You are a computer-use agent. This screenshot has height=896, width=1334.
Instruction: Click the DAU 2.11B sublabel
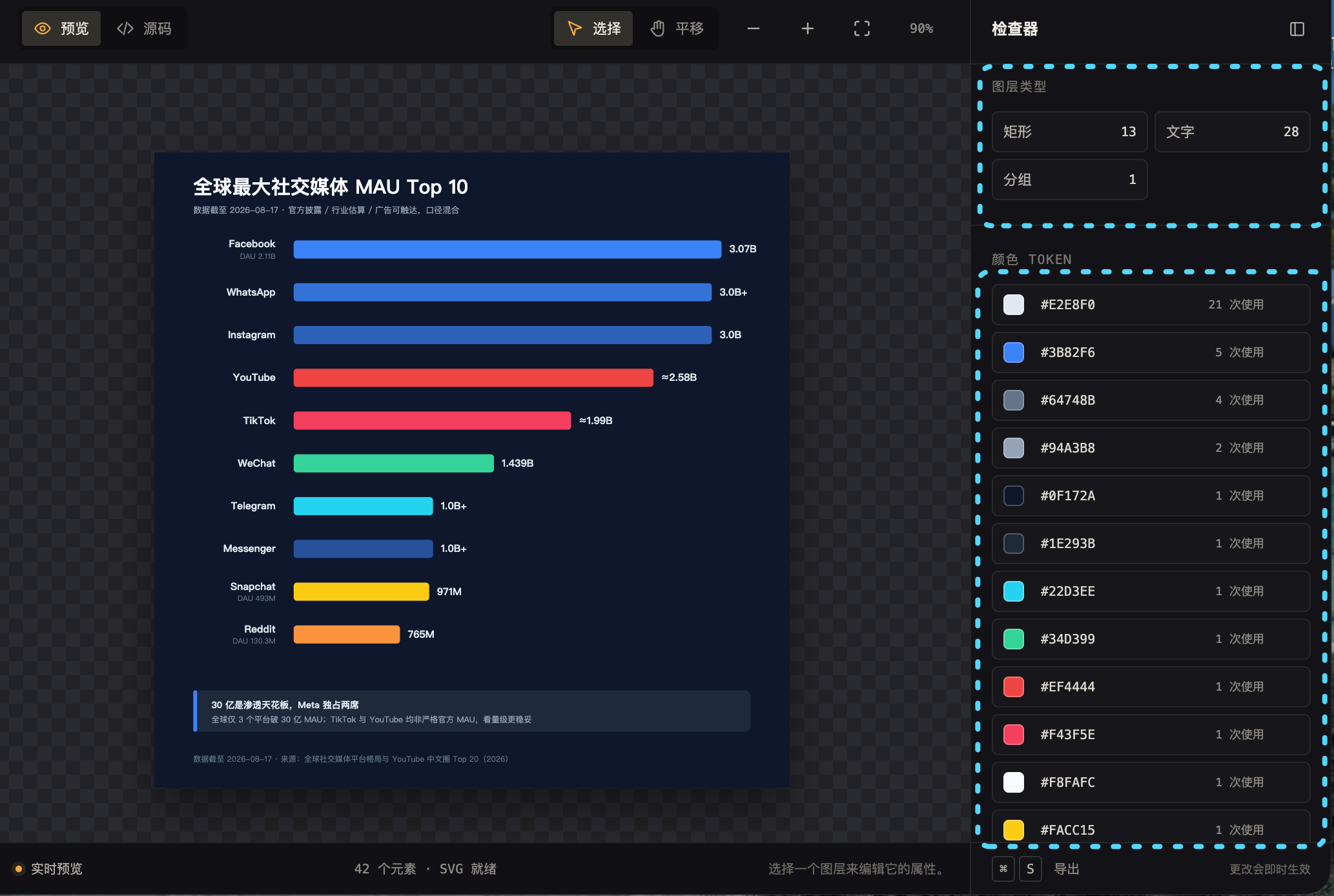coord(258,256)
